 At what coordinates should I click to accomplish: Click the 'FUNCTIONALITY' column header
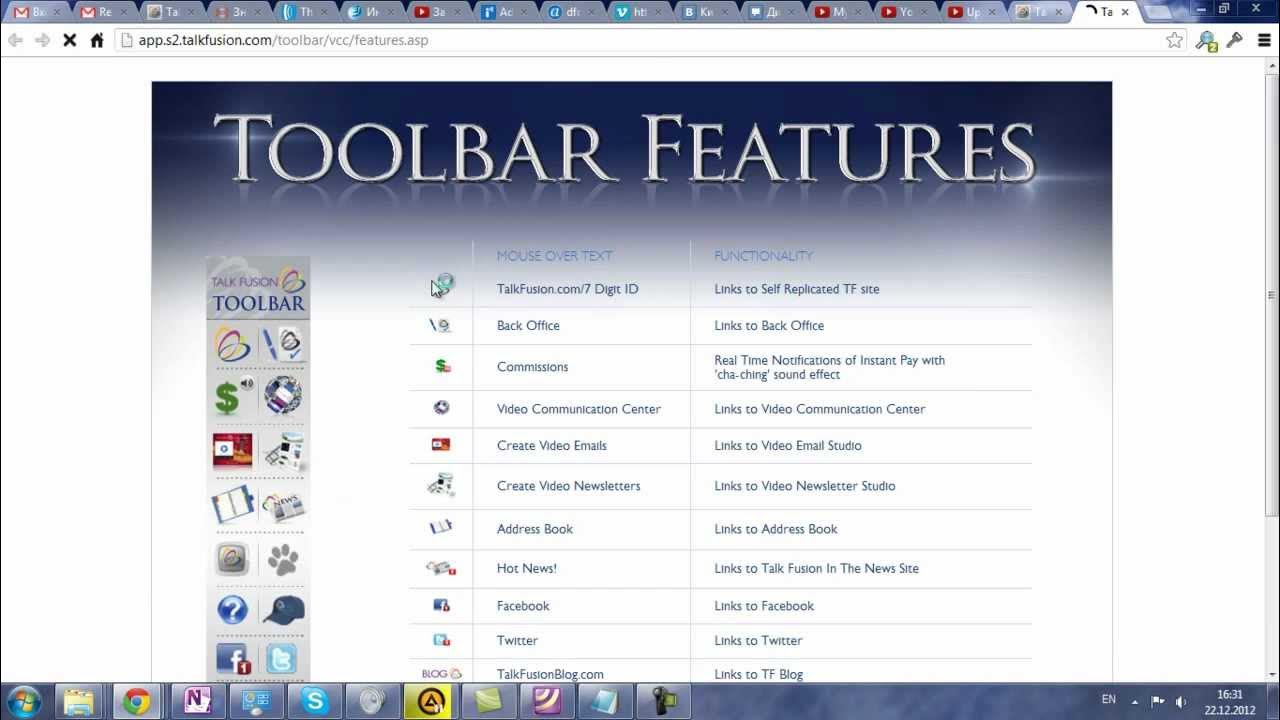[763, 256]
